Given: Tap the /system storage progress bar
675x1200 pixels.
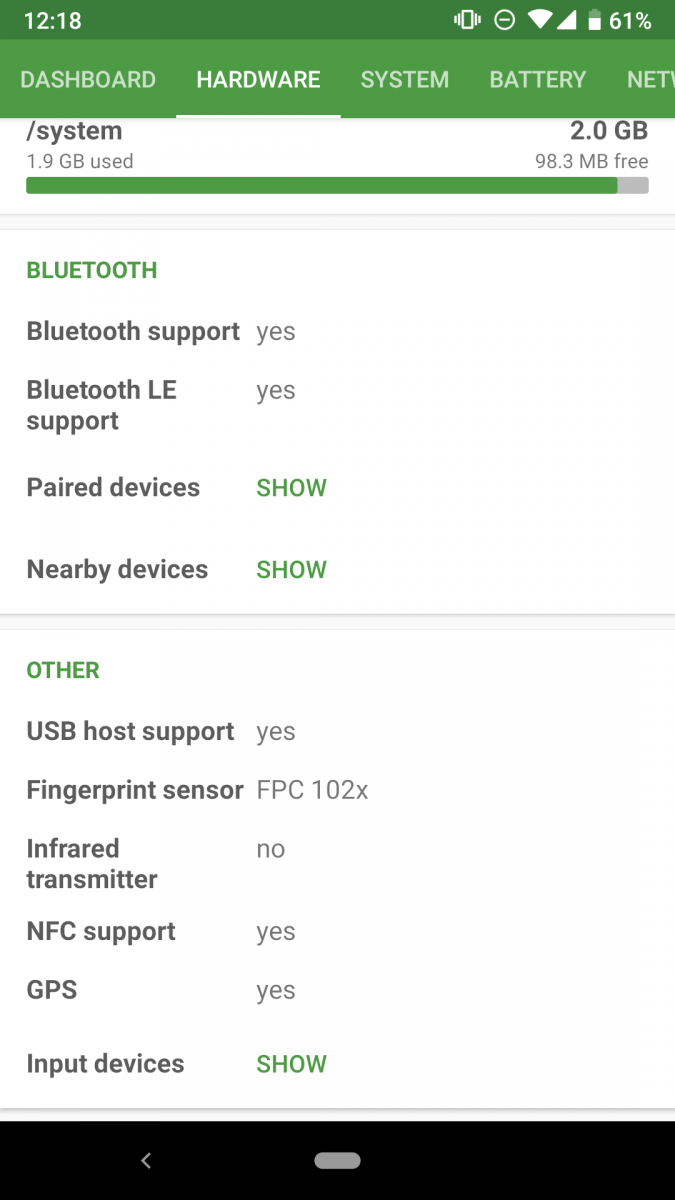Looking at the screenshot, I should (337, 186).
